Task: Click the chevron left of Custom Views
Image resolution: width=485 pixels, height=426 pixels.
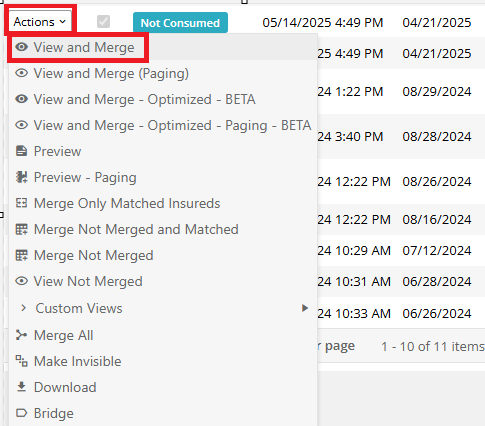Action: 23,308
